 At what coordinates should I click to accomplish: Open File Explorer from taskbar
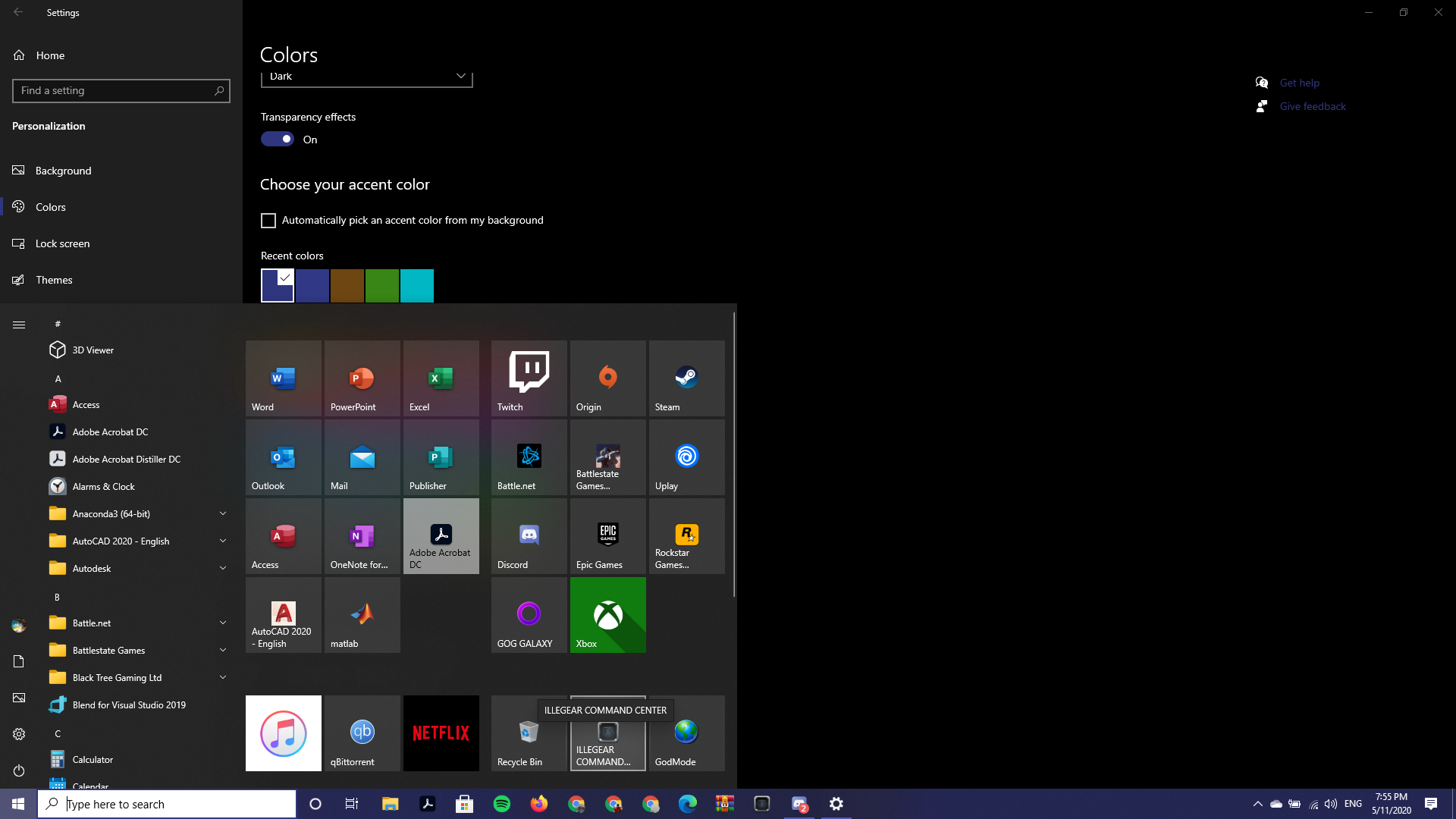[x=391, y=804]
